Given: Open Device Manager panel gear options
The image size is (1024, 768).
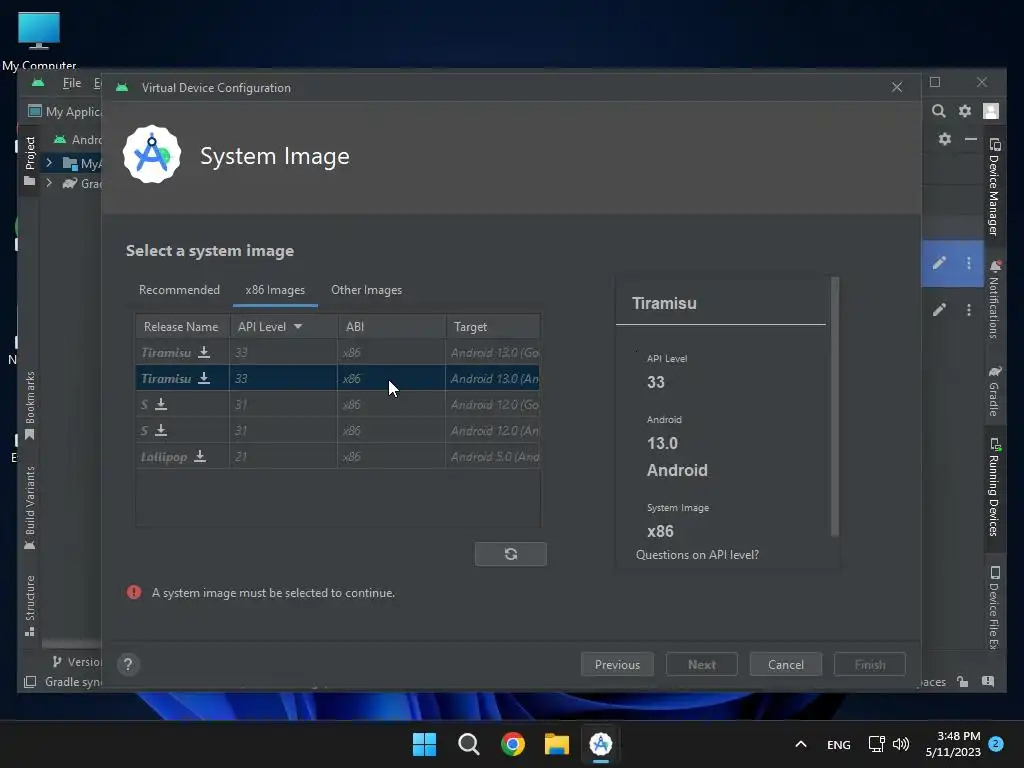Looking at the screenshot, I should pyautogui.click(x=944, y=138).
